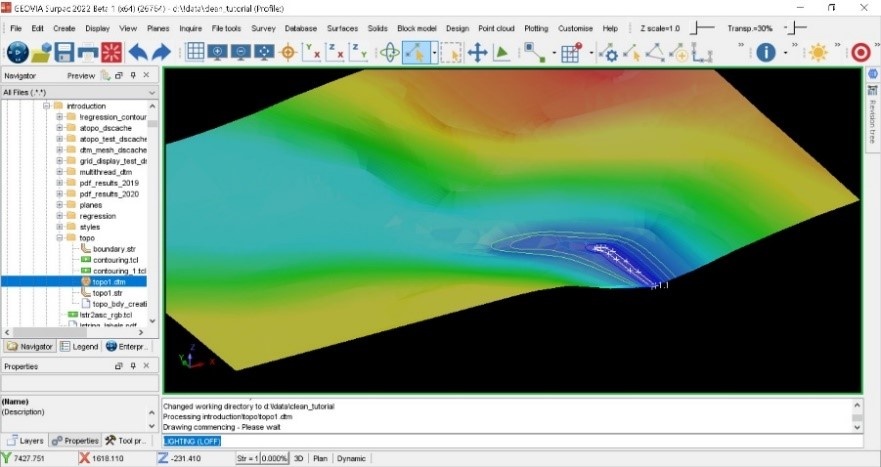This screenshot has width=881, height=467.
Task: Click the Dynamic status bar button
Action: point(351,459)
